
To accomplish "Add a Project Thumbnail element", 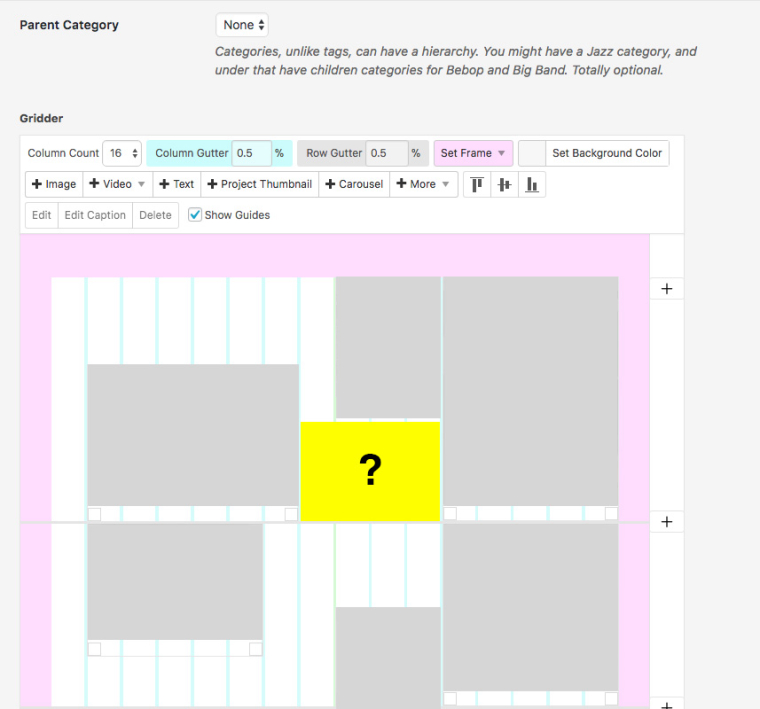I will point(260,184).
